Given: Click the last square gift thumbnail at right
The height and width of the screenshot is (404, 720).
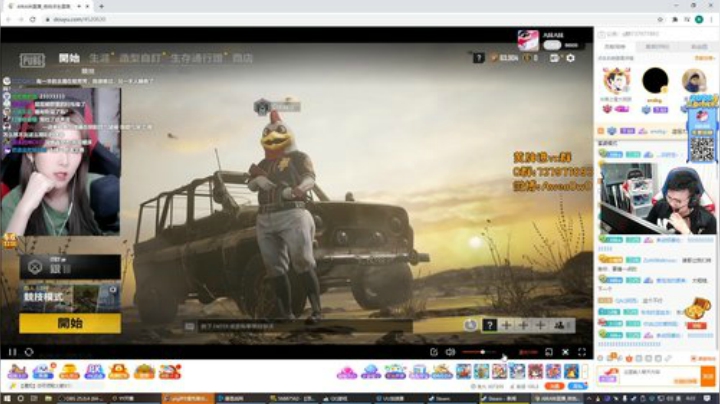Looking at the screenshot, I should tap(571, 371).
